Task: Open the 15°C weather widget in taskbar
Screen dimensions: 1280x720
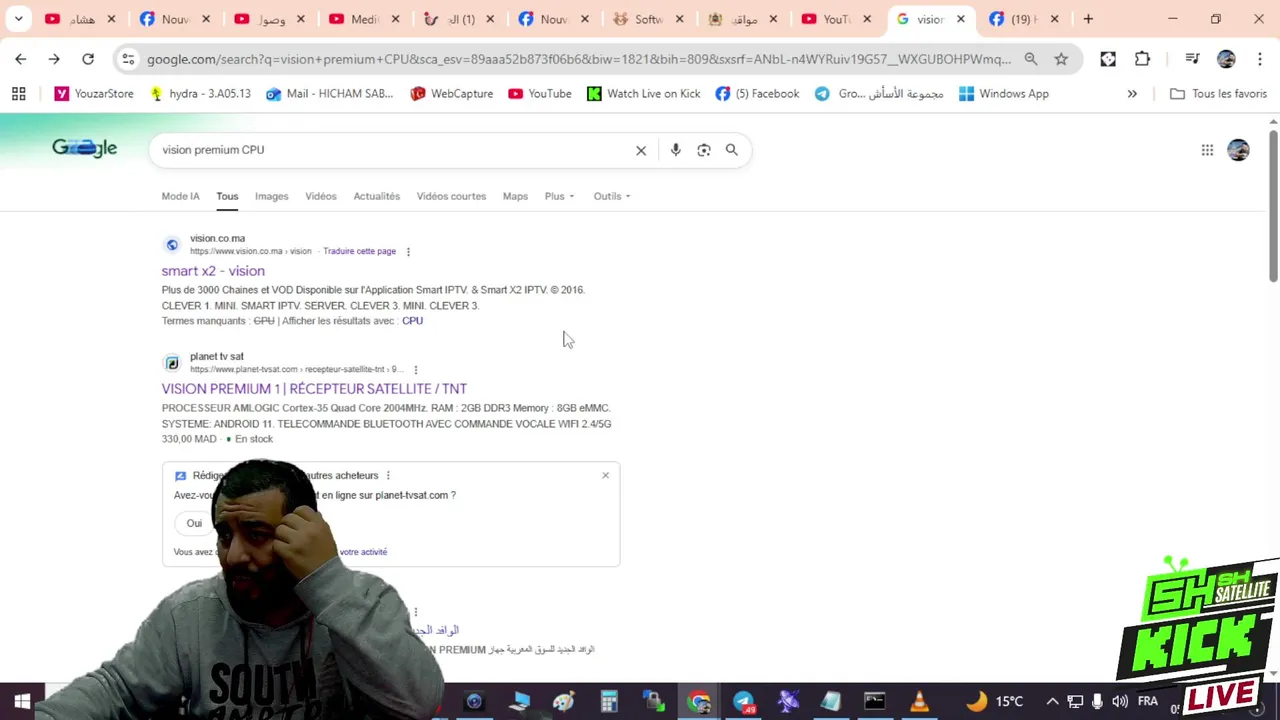Action: 995,701
